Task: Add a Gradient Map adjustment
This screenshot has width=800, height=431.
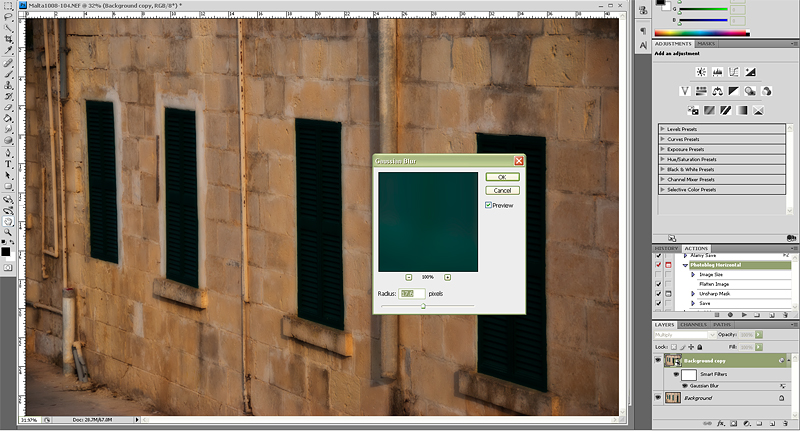Action: tap(742, 110)
